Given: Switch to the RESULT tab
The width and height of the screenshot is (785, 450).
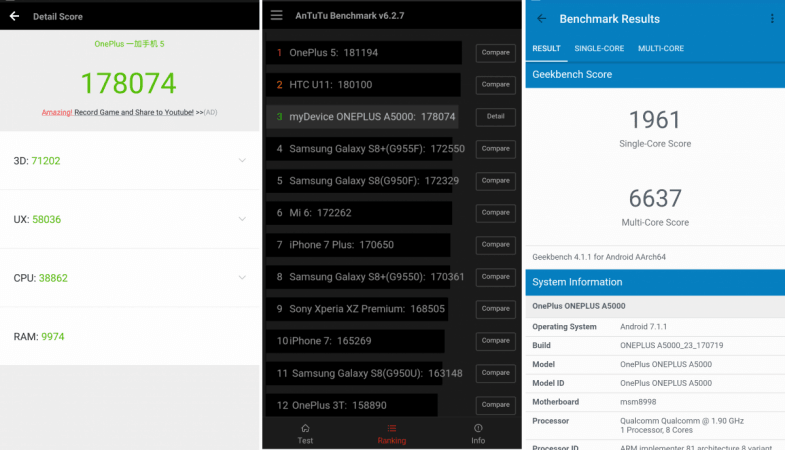Looking at the screenshot, I should coord(546,49).
